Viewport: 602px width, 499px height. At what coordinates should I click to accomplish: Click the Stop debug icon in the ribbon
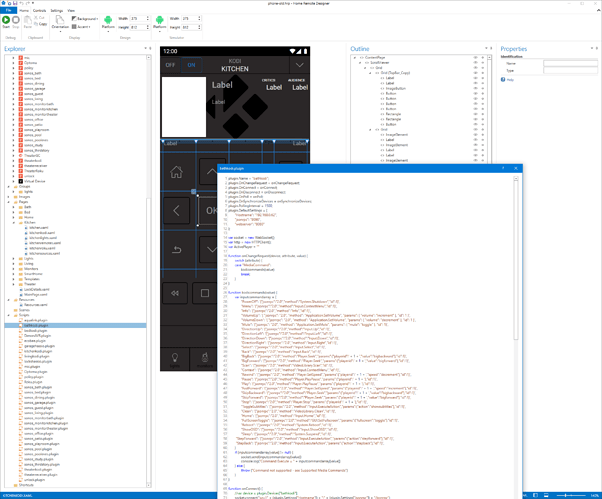(x=16, y=20)
